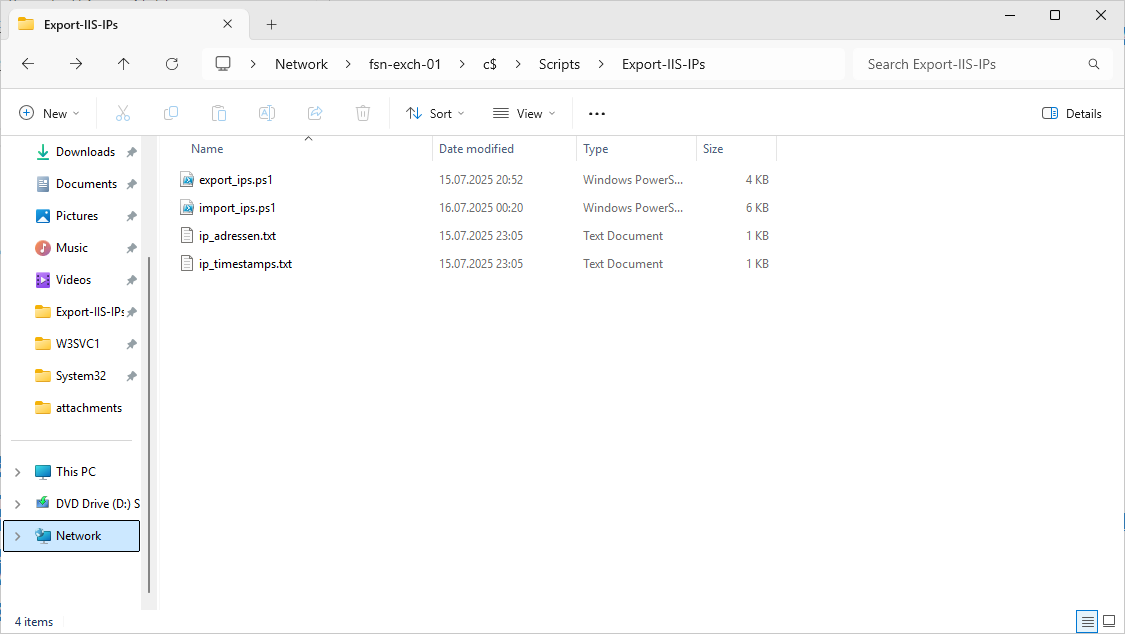This screenshot has height=634, width=1125.
Task: Click the PC monitor icon in address bar
Action: pyautogui.click(x=223, y=64)
